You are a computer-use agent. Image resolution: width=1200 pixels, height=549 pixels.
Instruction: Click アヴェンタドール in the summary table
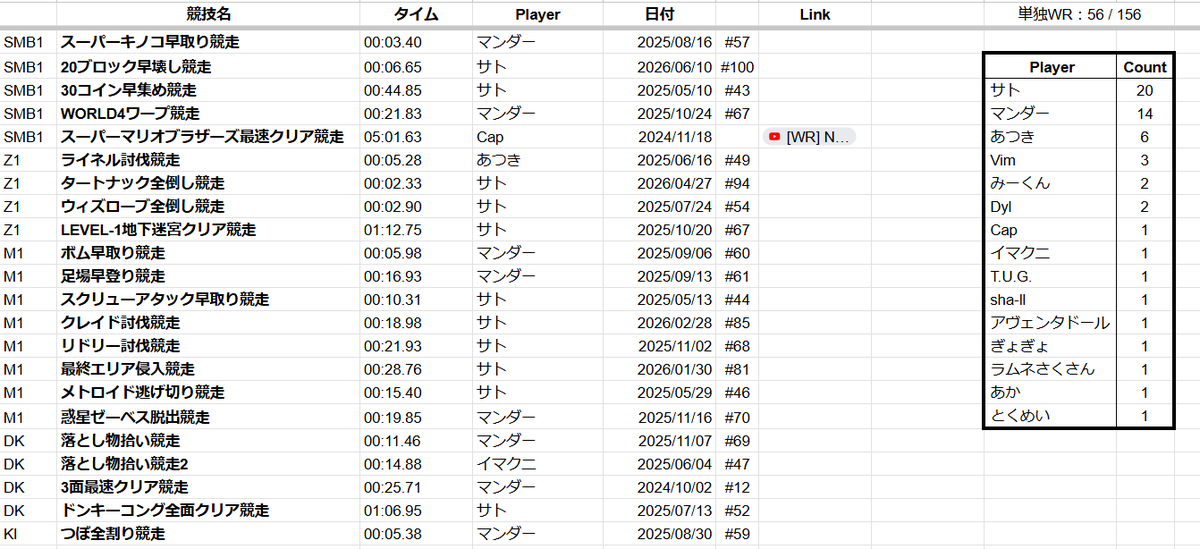(x=1051, y=322)
